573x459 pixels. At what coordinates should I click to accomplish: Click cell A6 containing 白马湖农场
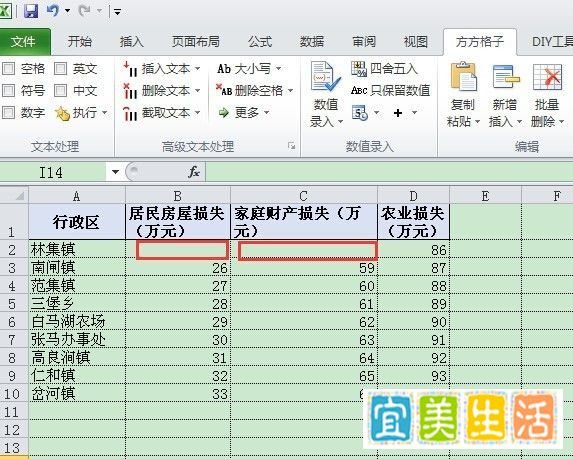(x=77, y=322)
